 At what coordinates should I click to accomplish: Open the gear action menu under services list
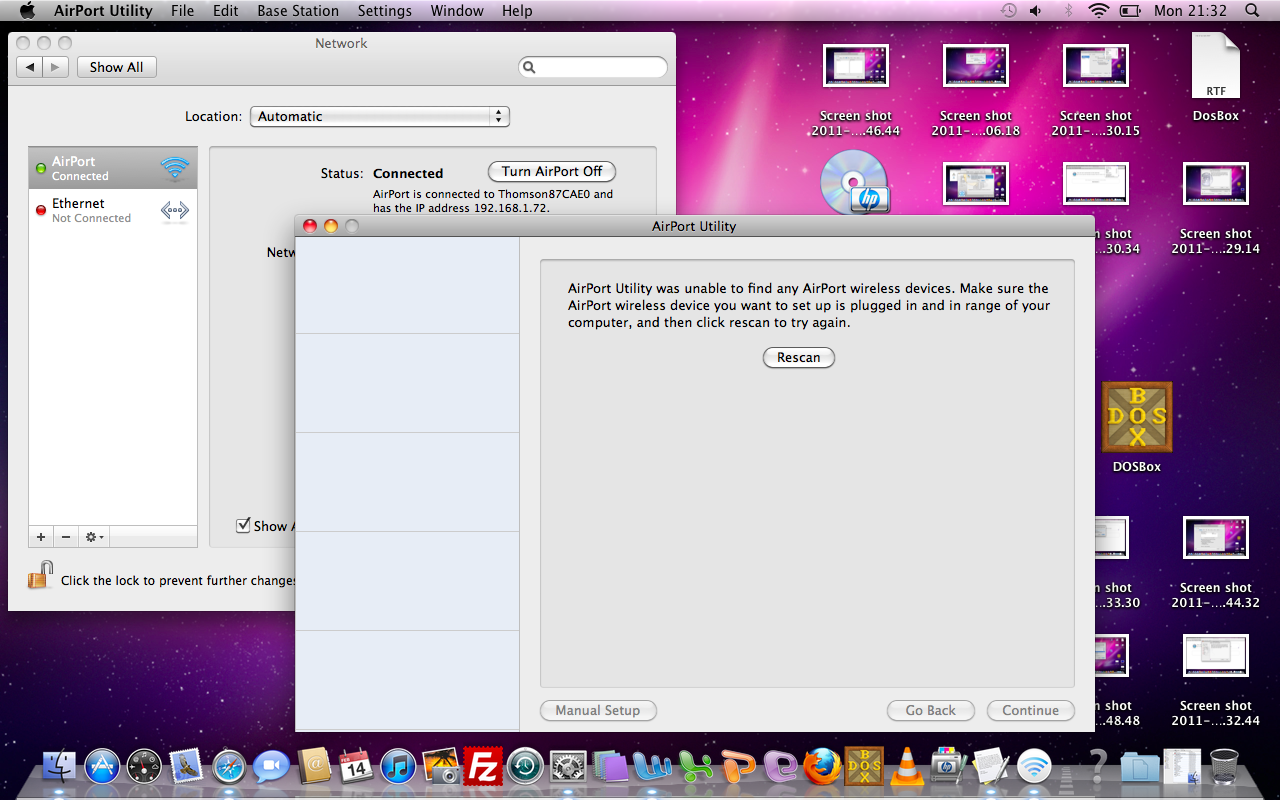(94, 537)
